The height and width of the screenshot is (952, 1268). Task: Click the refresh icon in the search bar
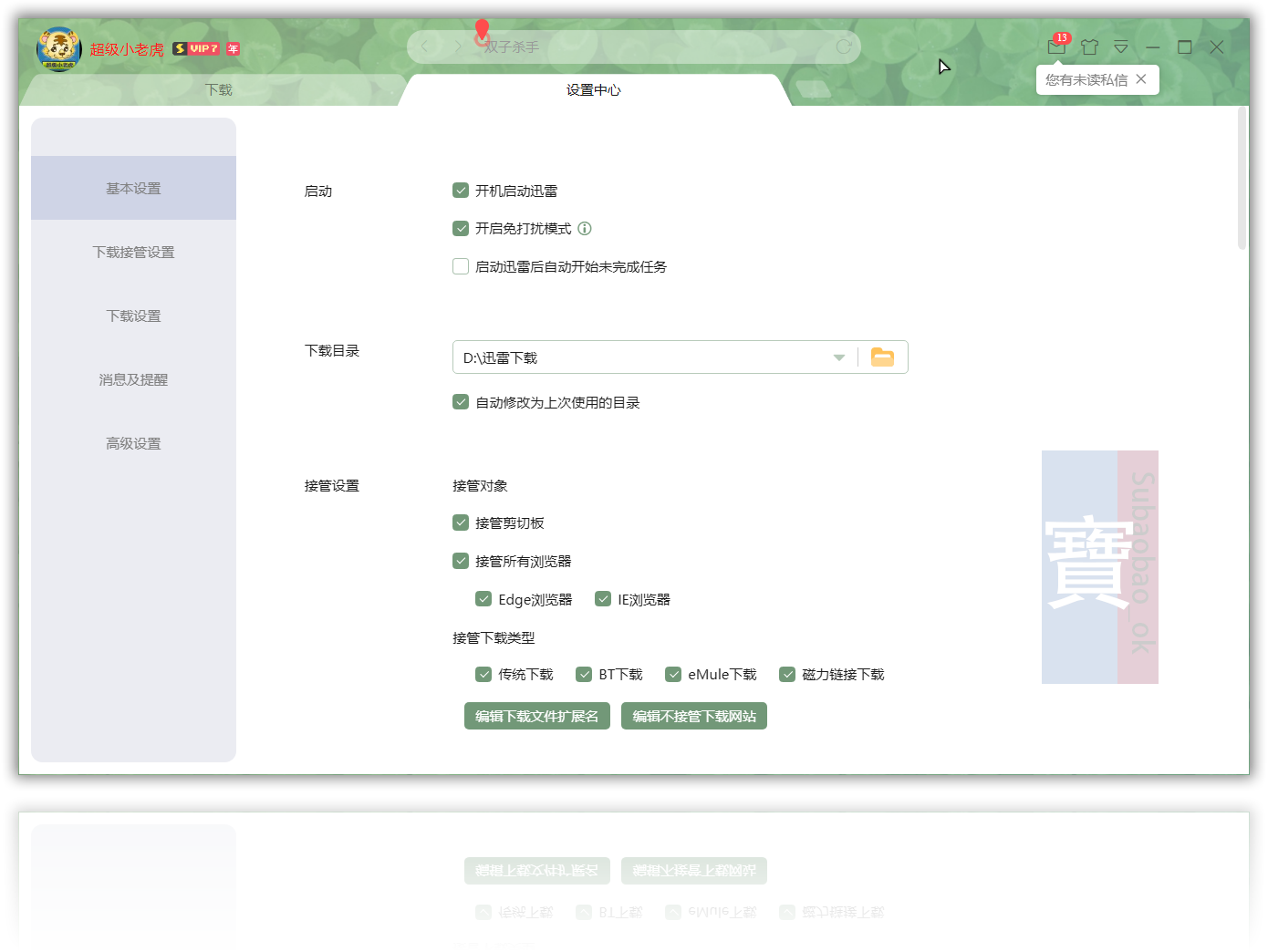[840, 47]
